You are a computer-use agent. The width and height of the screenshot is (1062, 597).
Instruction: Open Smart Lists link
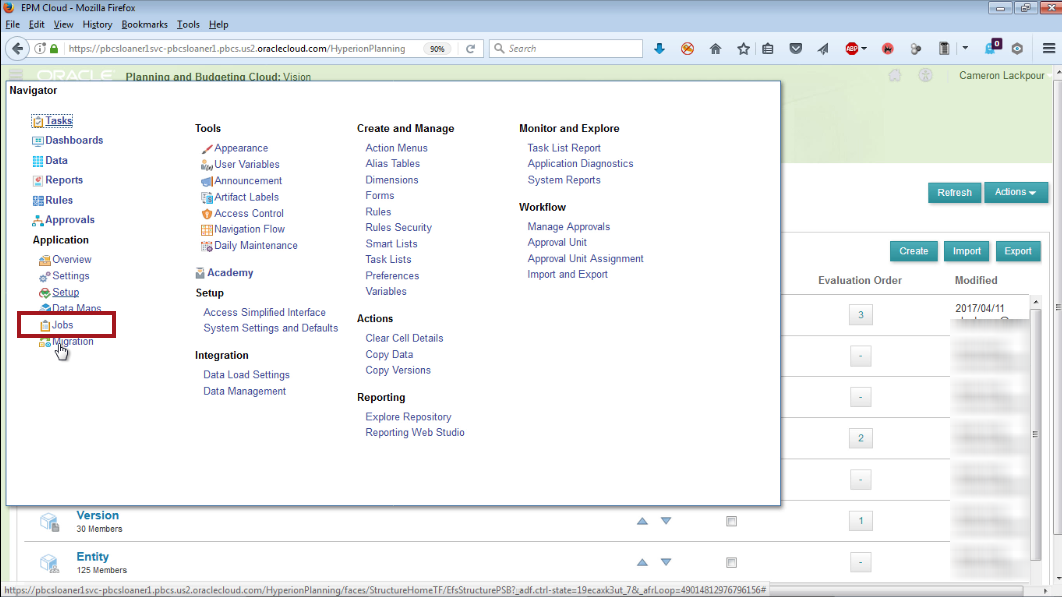[x=391, y=244]
